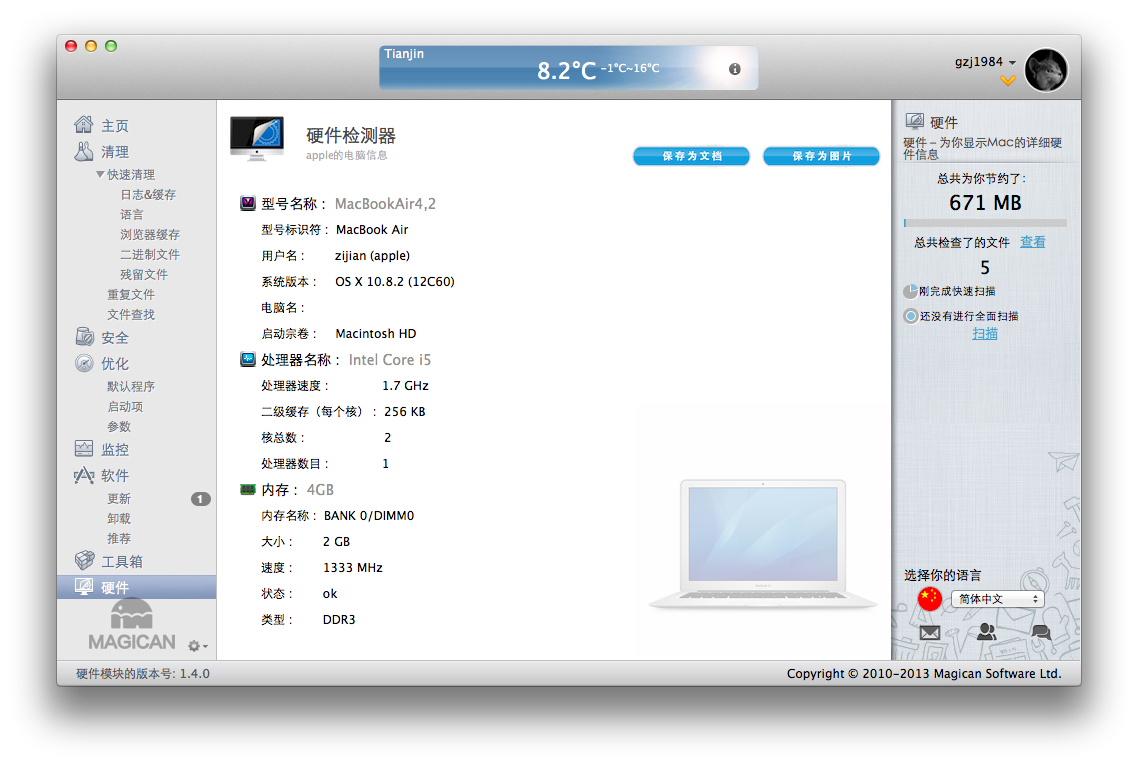
Task: Click the user avatar picture
Action: (x=1046, y=70)
